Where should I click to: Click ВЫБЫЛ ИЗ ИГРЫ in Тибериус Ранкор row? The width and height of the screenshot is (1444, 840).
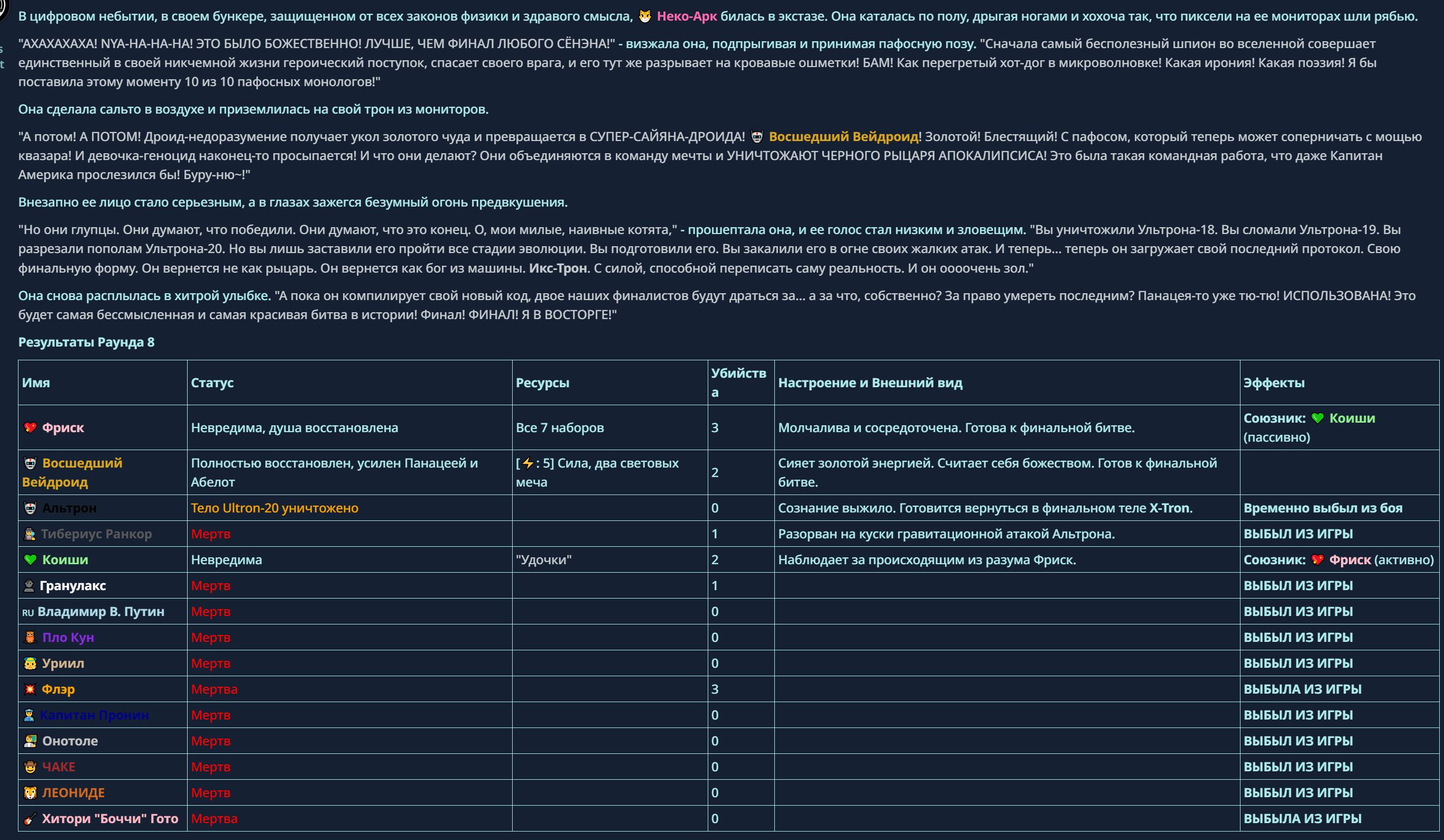pos(1298,534)
